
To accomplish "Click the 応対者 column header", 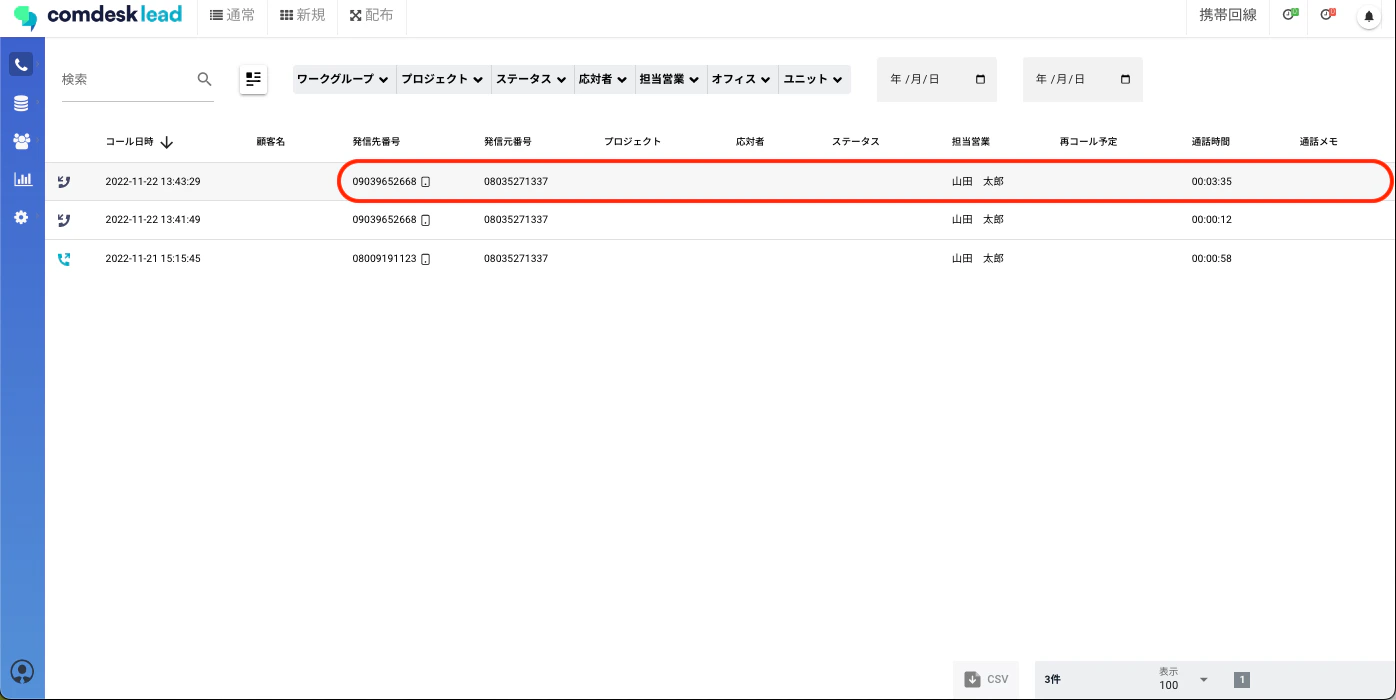I will 750,142.
